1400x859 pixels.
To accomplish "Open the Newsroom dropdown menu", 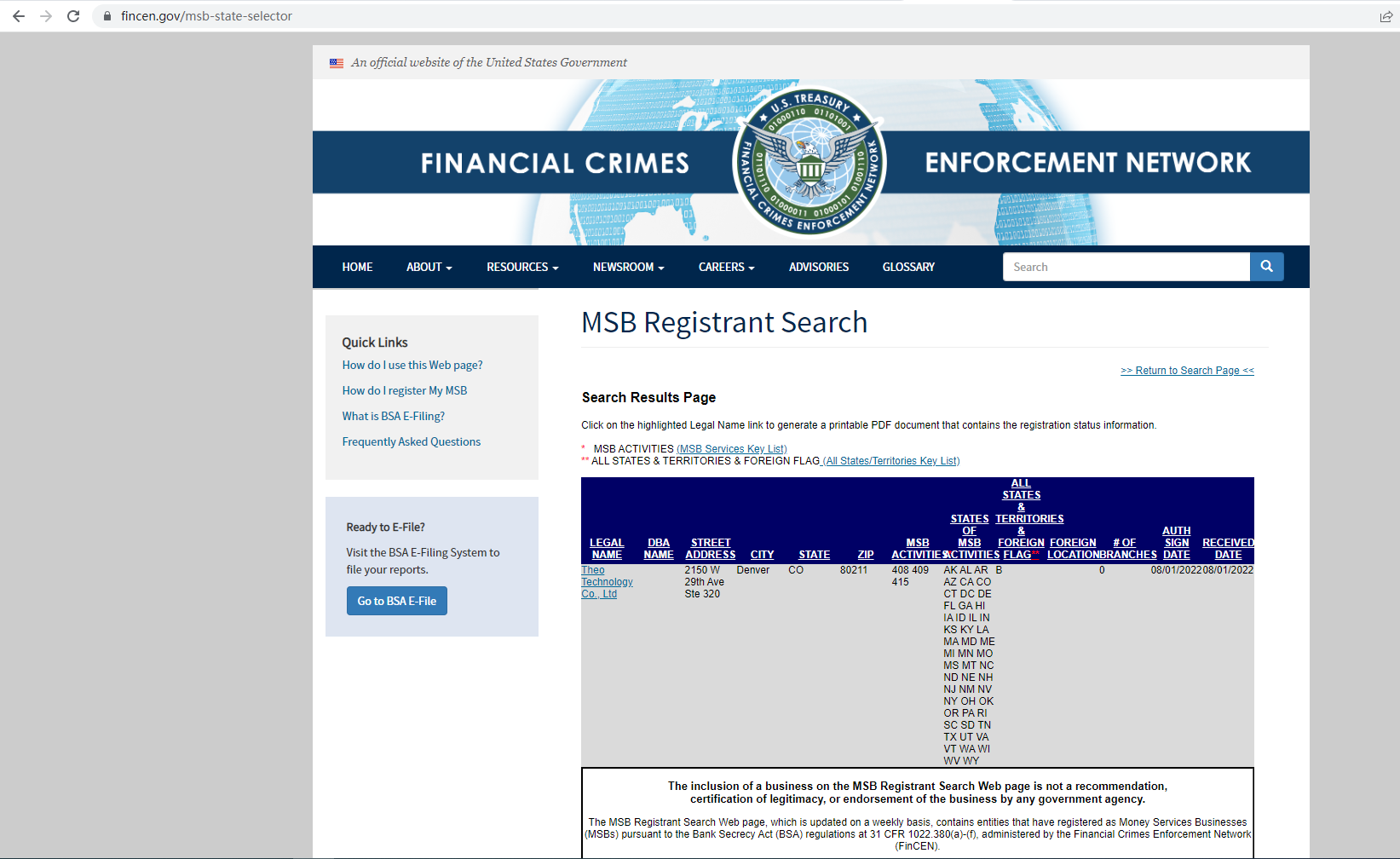I will click(628, 267).
